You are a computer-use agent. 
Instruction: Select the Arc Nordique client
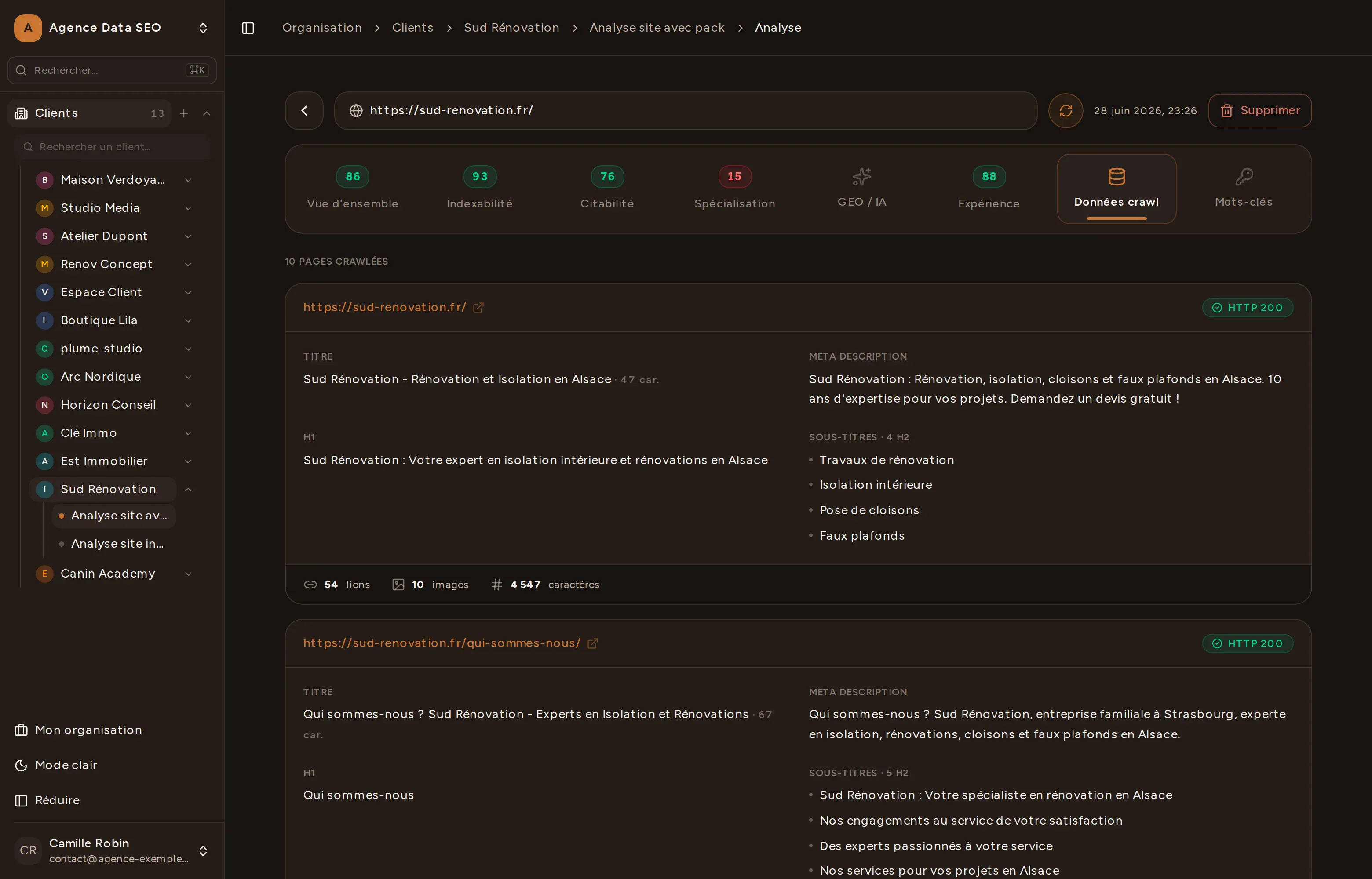(103, 377)
